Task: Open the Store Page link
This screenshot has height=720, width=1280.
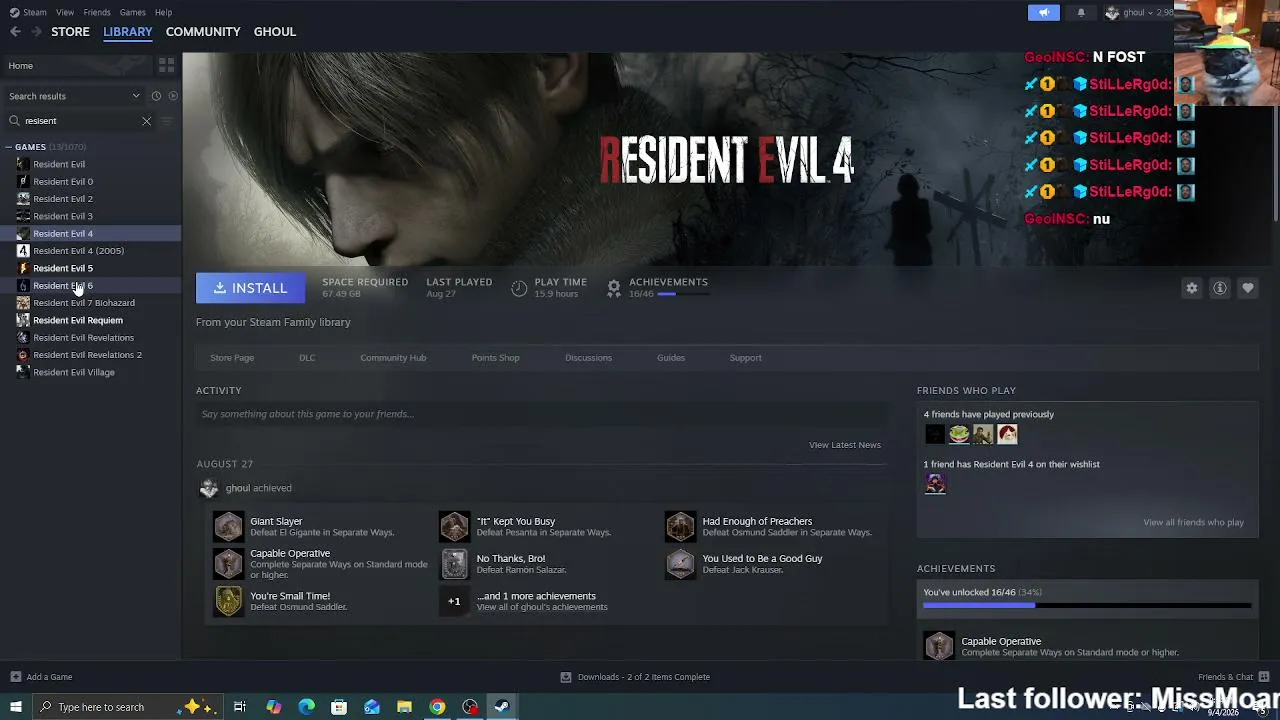Action: click(x=232, y=358)
